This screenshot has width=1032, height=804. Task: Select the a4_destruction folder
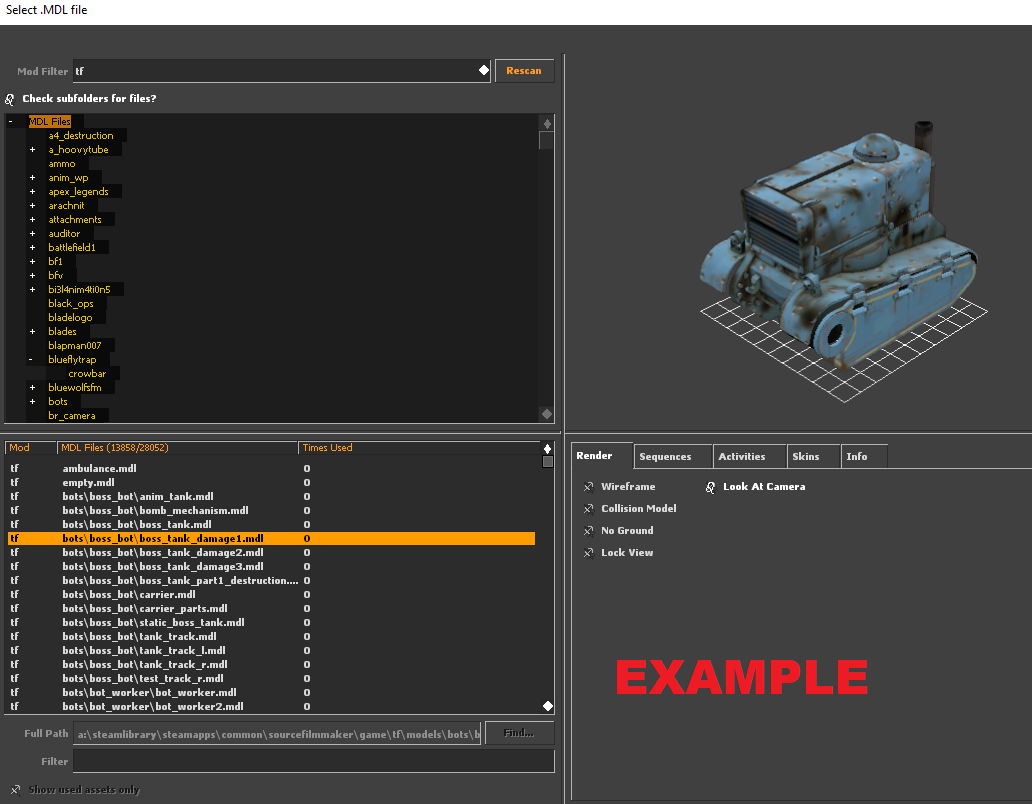(x=81, y=136)
